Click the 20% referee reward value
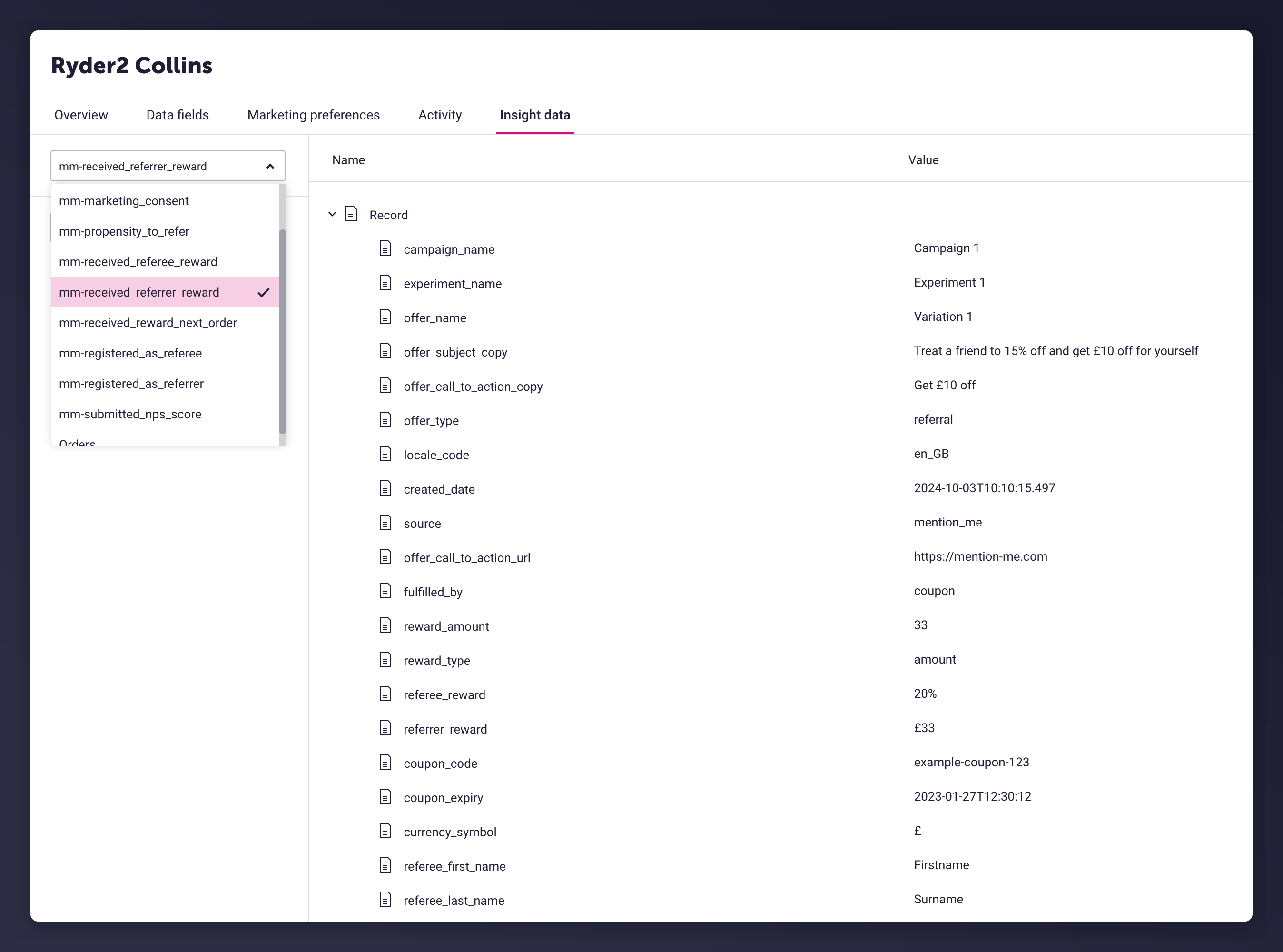The image size is (1283, 952). [x=925, y=694]
